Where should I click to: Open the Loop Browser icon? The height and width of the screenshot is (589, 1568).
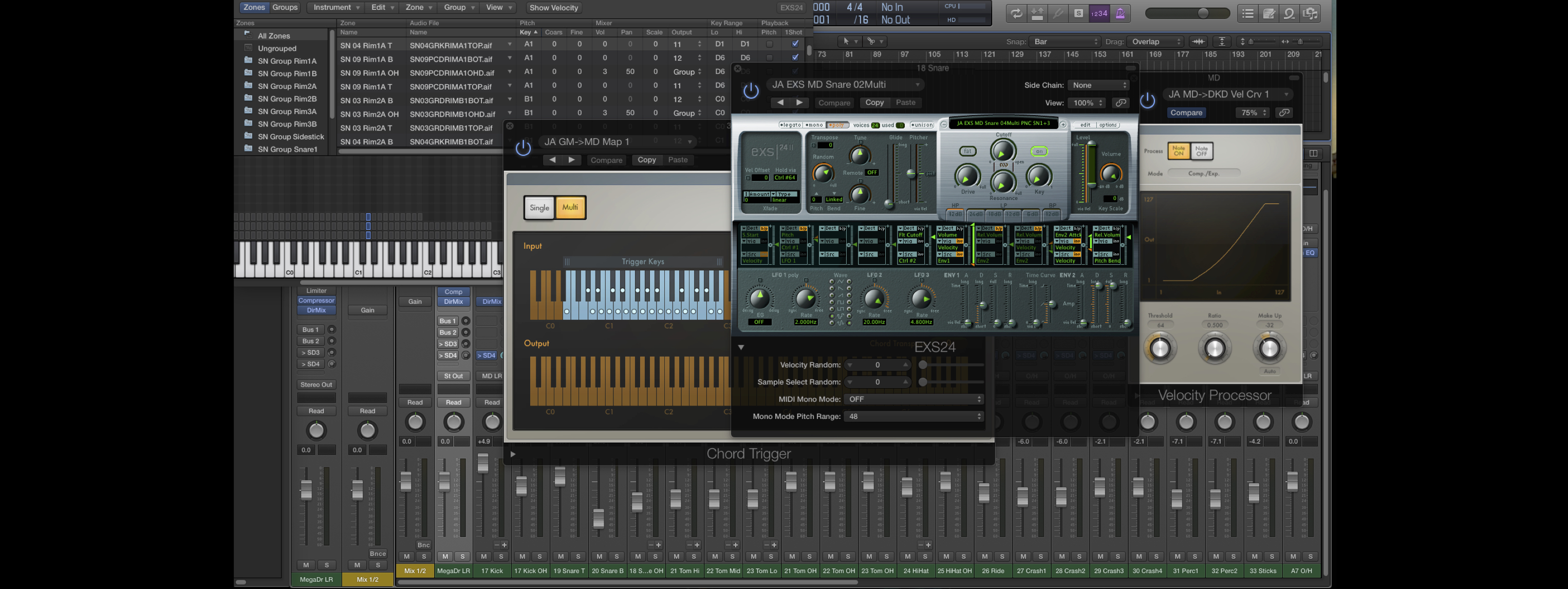click(1289, 13)
